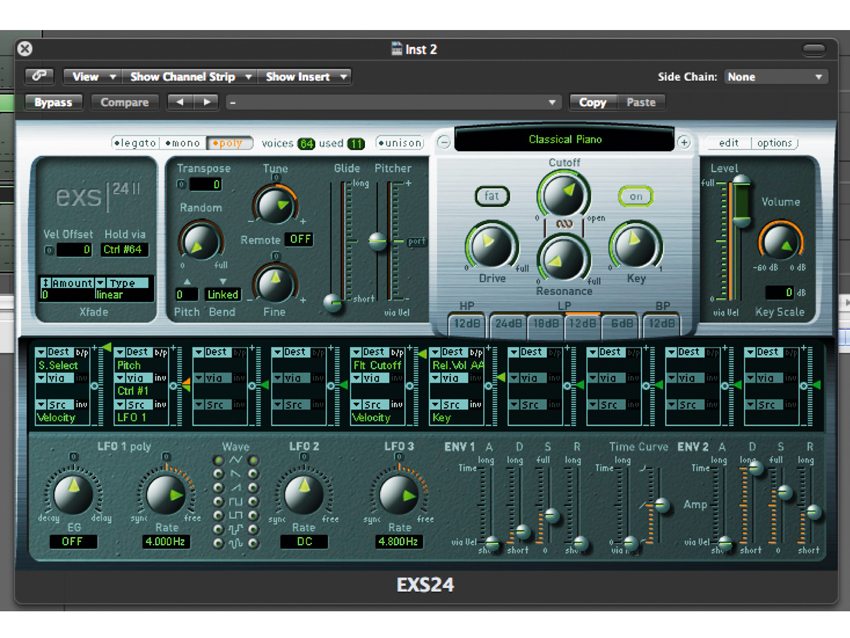
Task: Click the Compare button
Action: coord(125,102)
